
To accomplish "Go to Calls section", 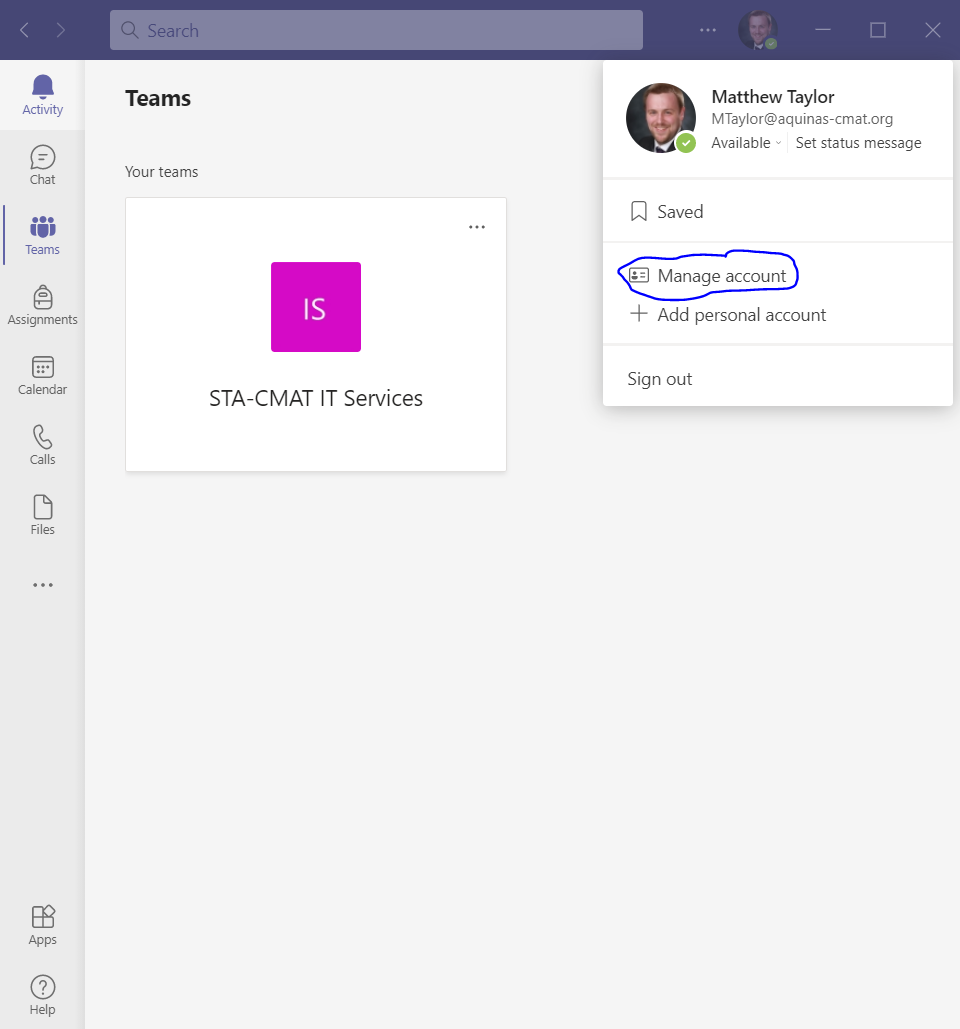I will coord(42,446).
